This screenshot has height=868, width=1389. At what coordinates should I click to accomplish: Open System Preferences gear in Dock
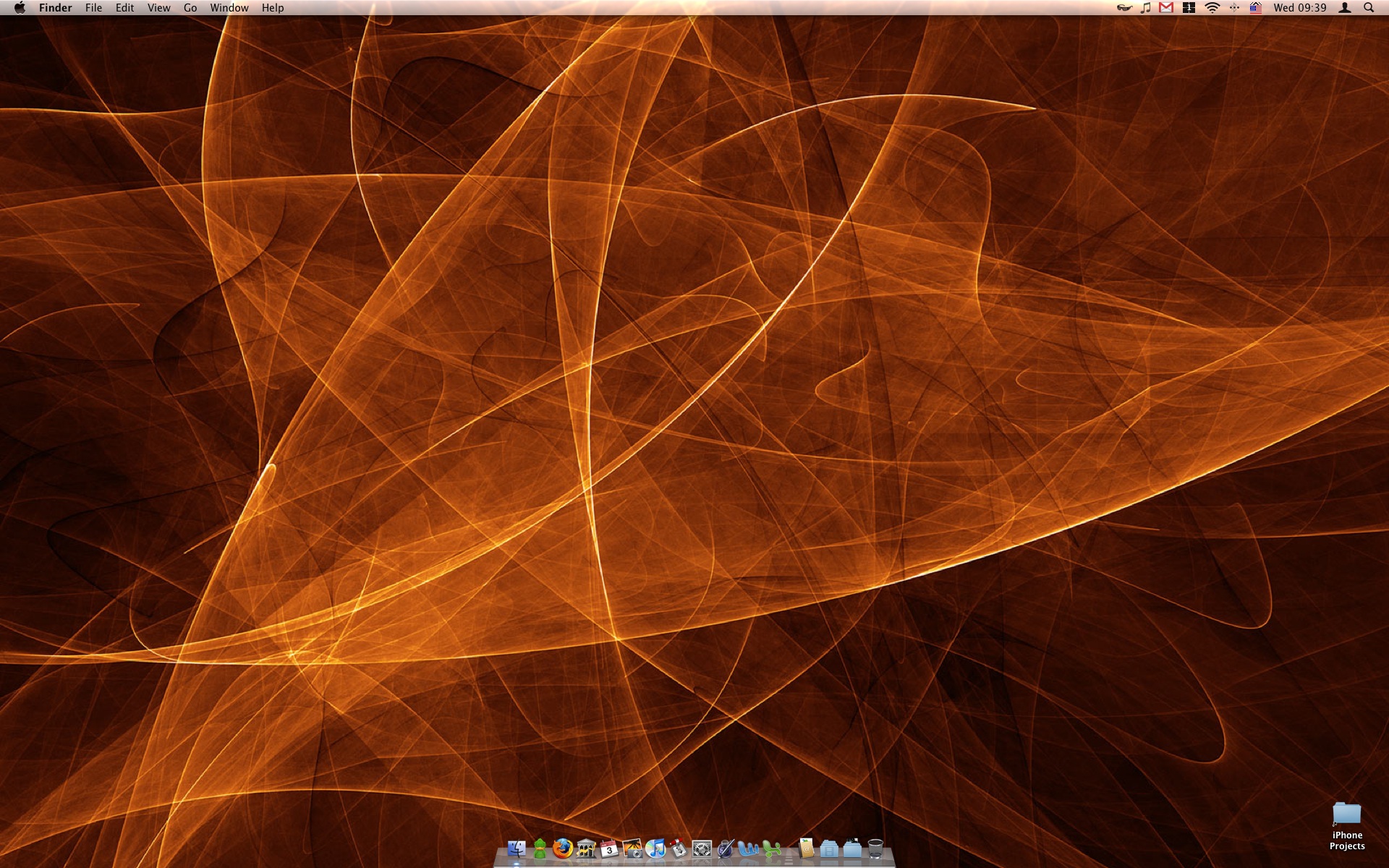click(702, 848)
